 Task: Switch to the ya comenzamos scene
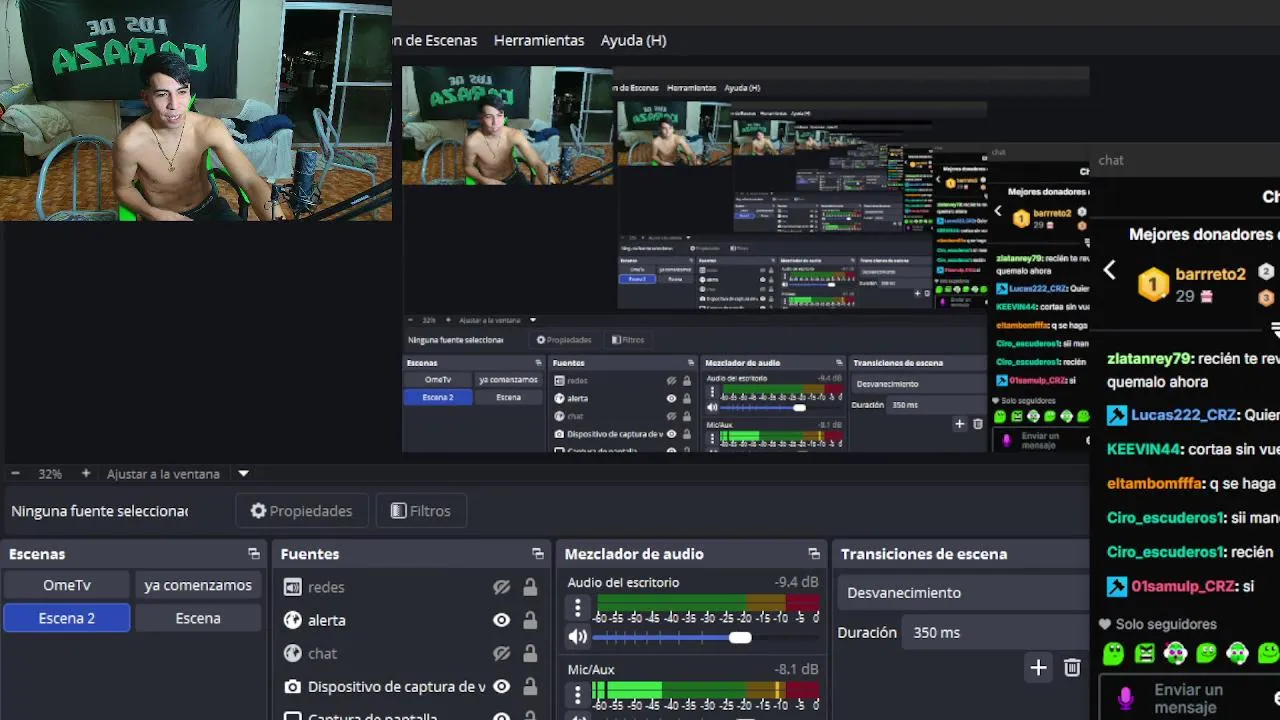pos(198,585)
